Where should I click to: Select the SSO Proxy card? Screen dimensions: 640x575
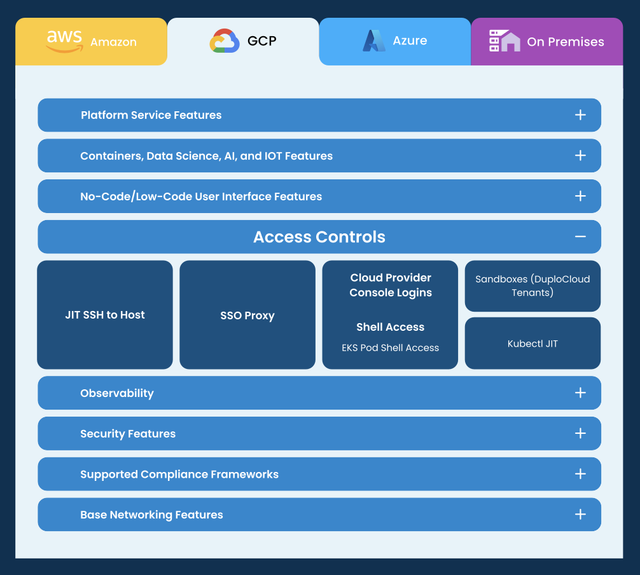[247, 315]
